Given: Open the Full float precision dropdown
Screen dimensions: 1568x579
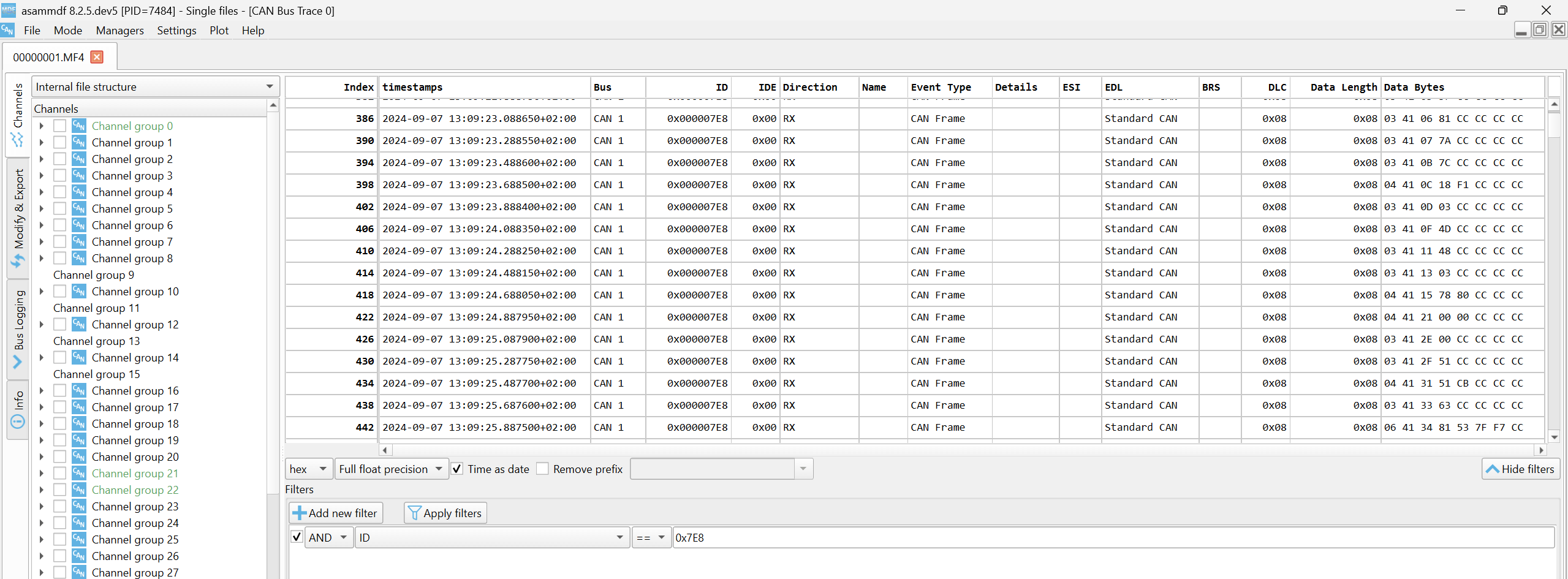Looking at the screenshot, I should [392, 469].
